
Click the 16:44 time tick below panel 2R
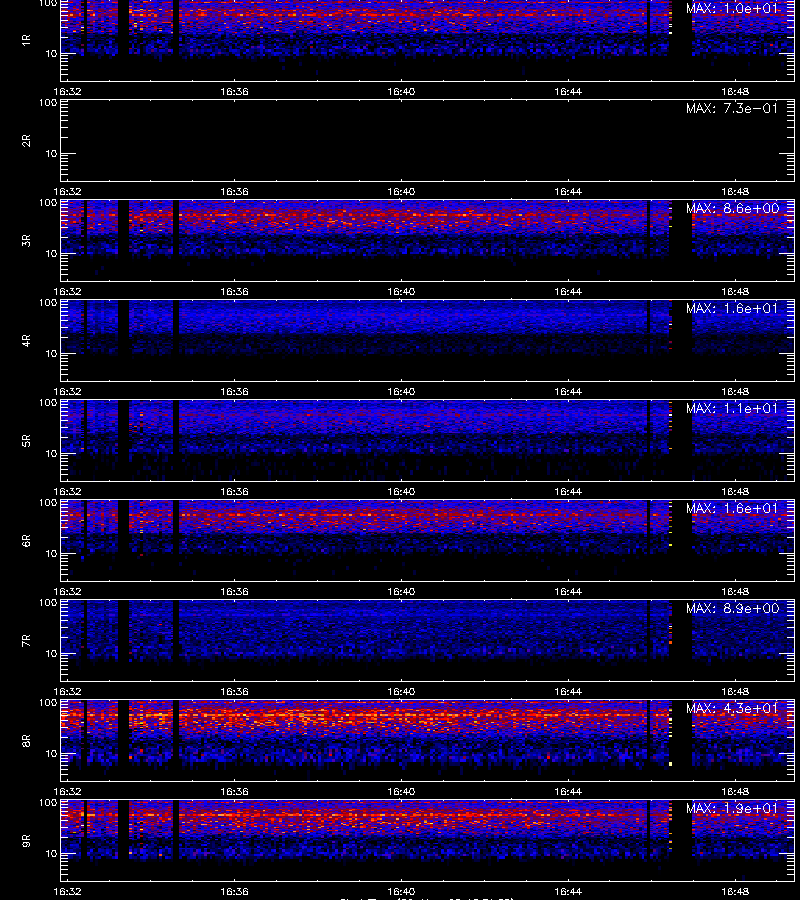point(568,192)
